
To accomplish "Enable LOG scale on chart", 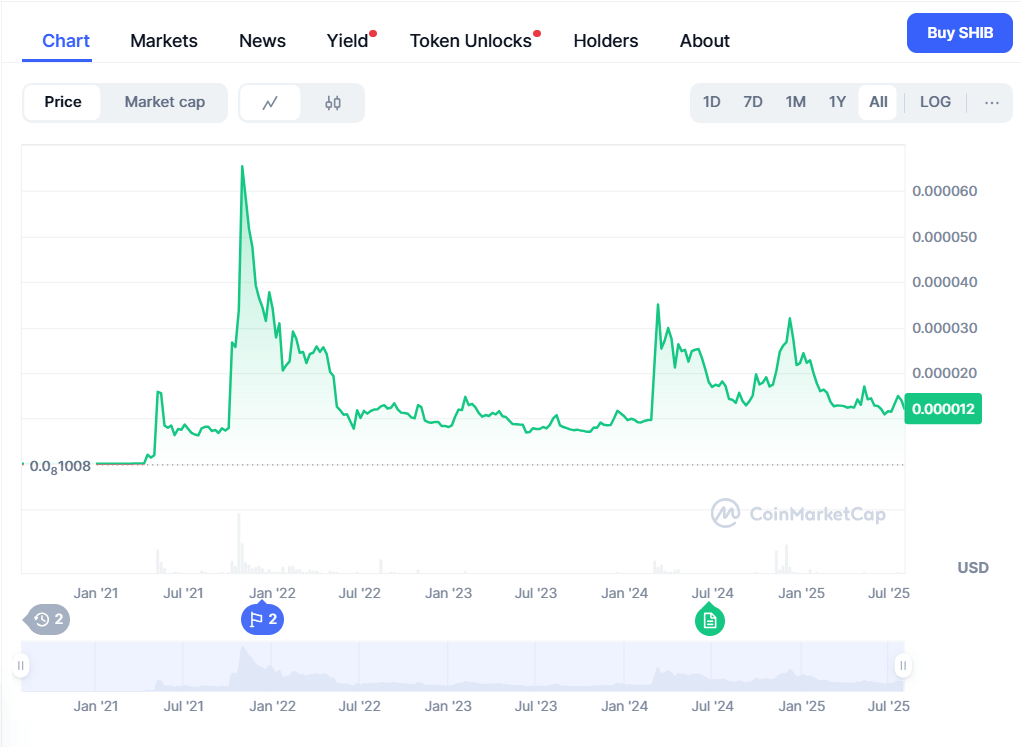I will tap(935, 102).
